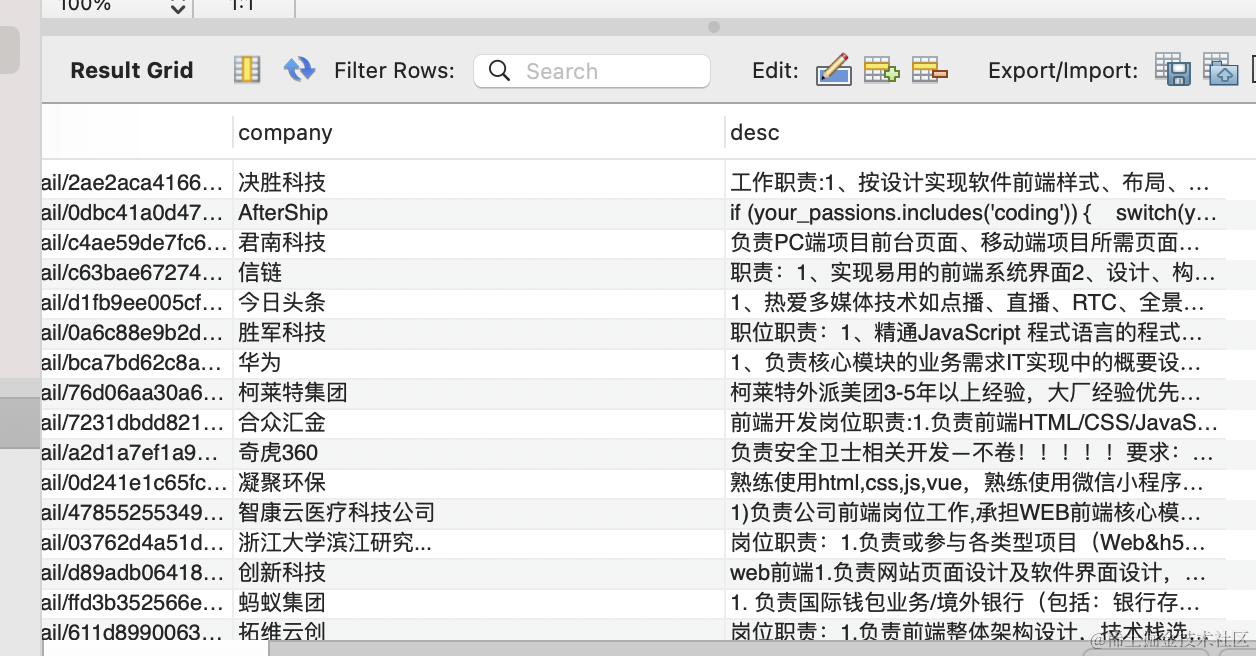Screen dimensions: 1256x656
Task: Click the magnifier icon in filter box
Action: (499, 71)
